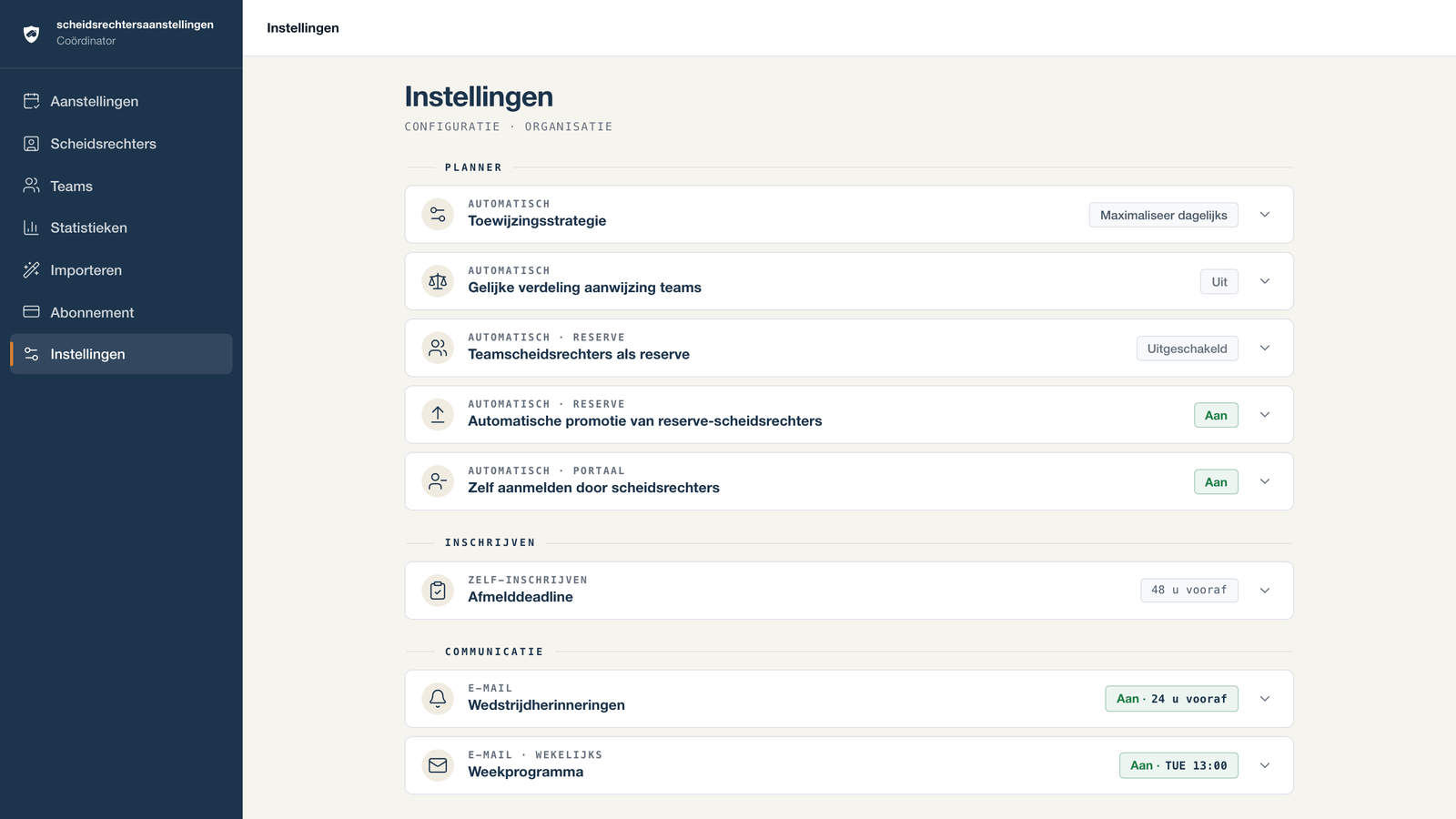
Task: Click Zelf aanmelden door scheidsrechters title
Action: [593, 488]
